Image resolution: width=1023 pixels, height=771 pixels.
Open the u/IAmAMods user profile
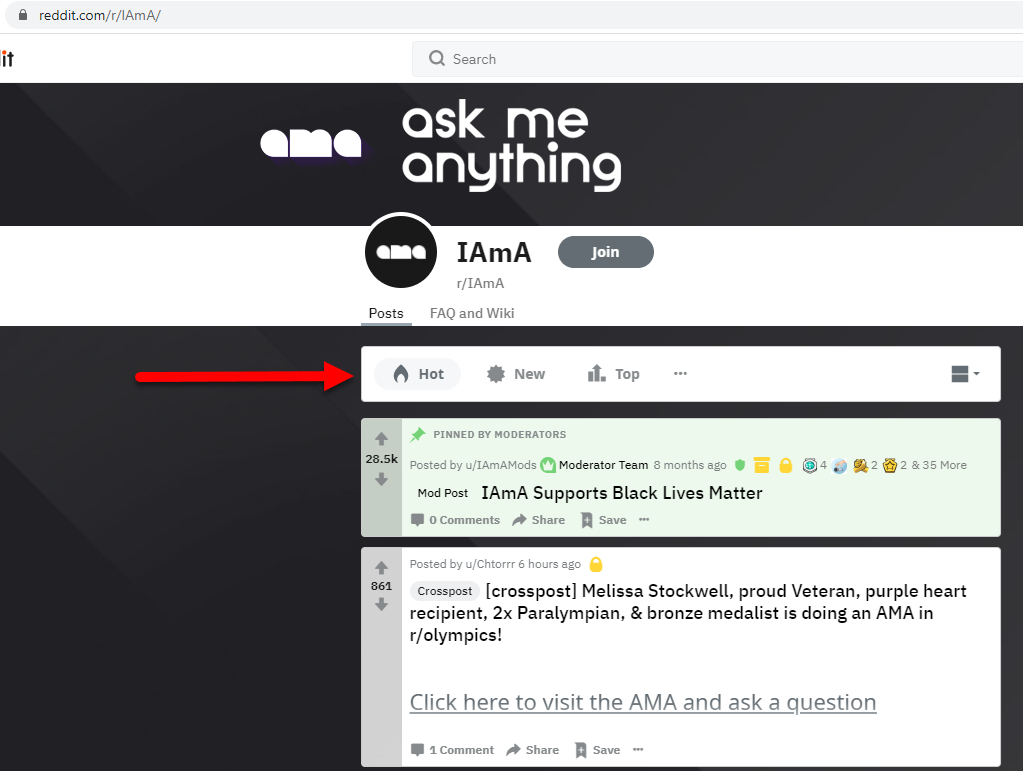[x=500, y=465]
